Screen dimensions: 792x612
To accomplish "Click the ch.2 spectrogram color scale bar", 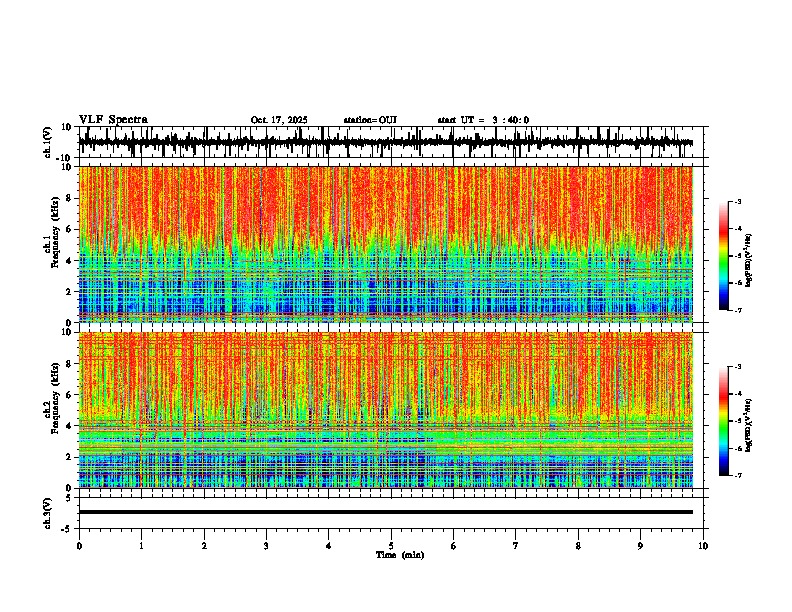I will pyautogui.click(x=724, y=421).
